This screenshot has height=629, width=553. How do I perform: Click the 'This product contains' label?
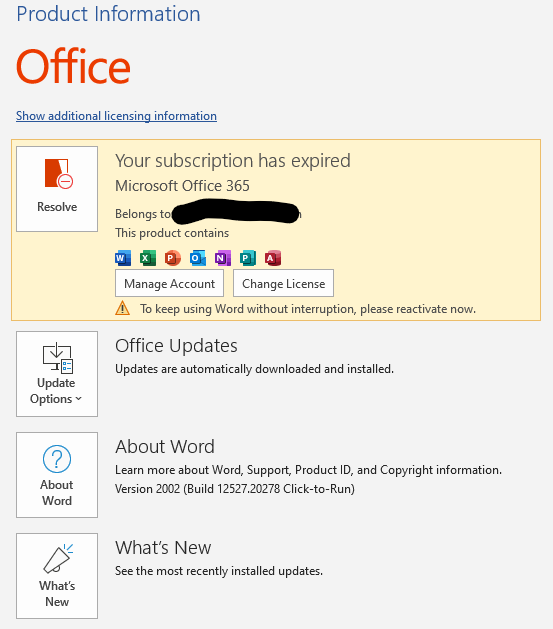tap(172, 233)
